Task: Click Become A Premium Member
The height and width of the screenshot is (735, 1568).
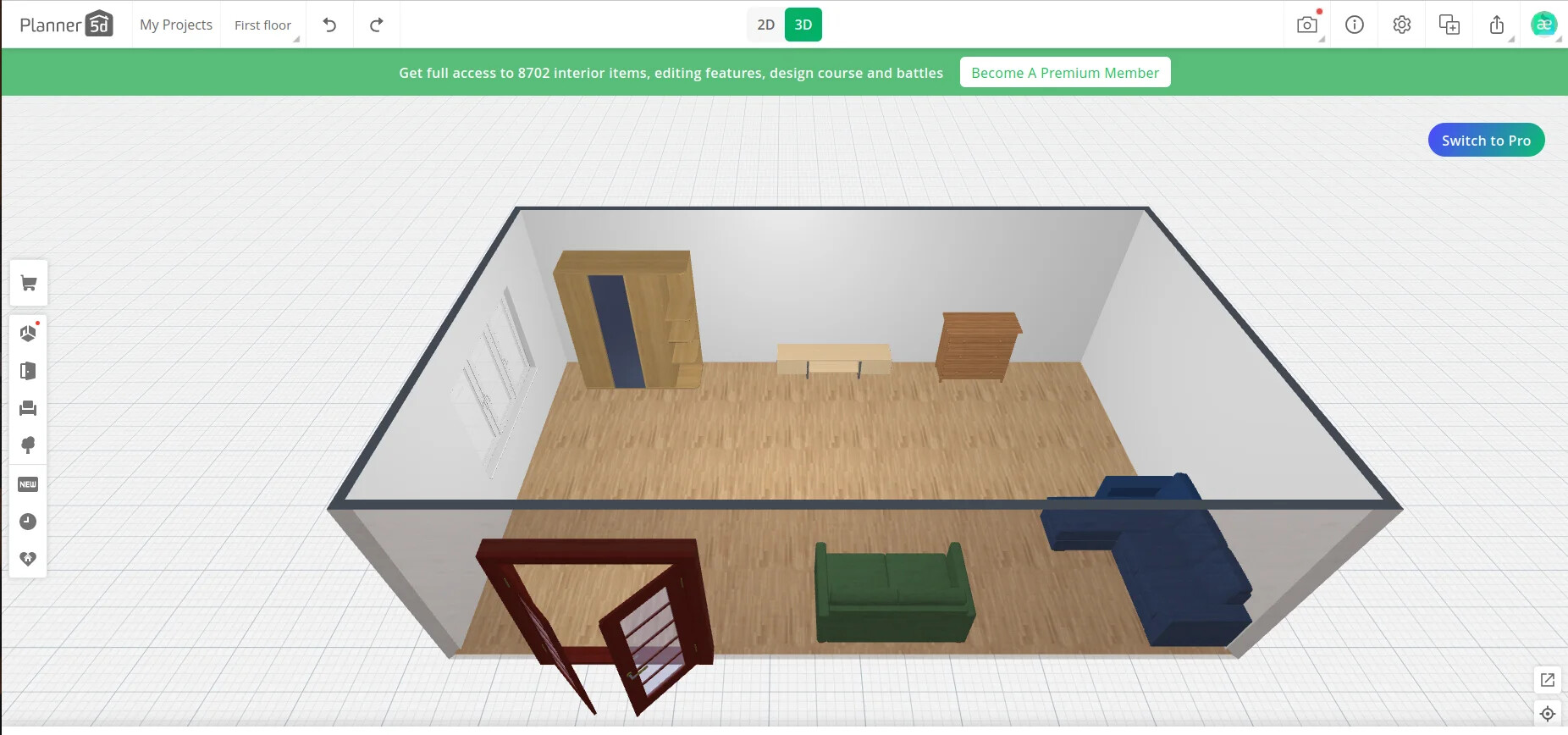Action: point(1065,73)
